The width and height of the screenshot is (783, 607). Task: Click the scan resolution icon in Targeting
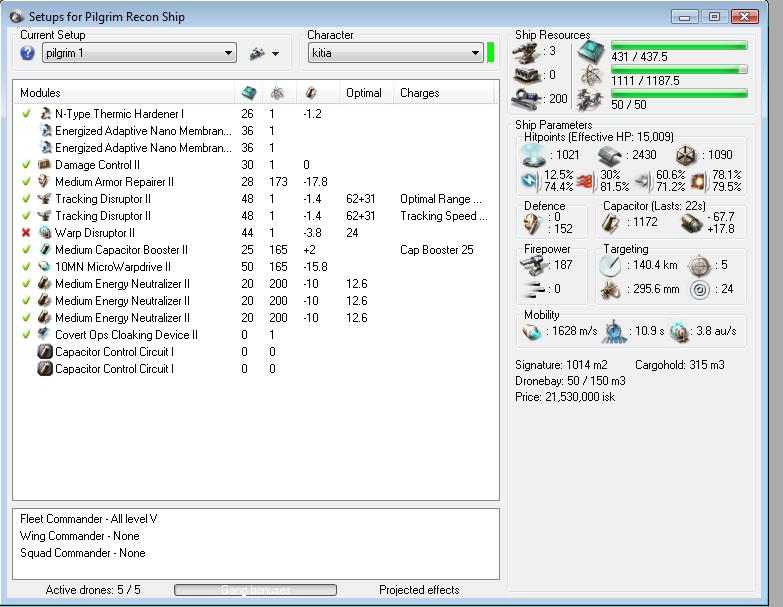point(609,290)
